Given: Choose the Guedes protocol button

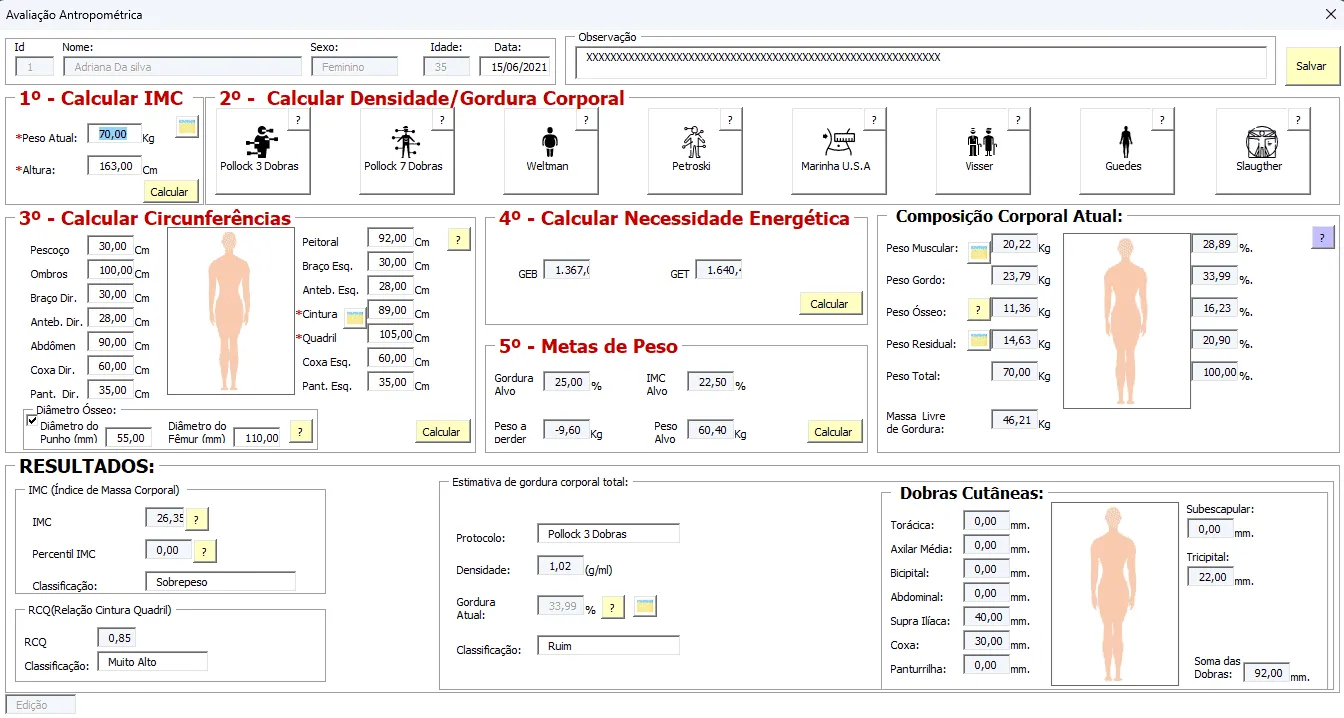Looking at the screenshot, I should 1127,151.
